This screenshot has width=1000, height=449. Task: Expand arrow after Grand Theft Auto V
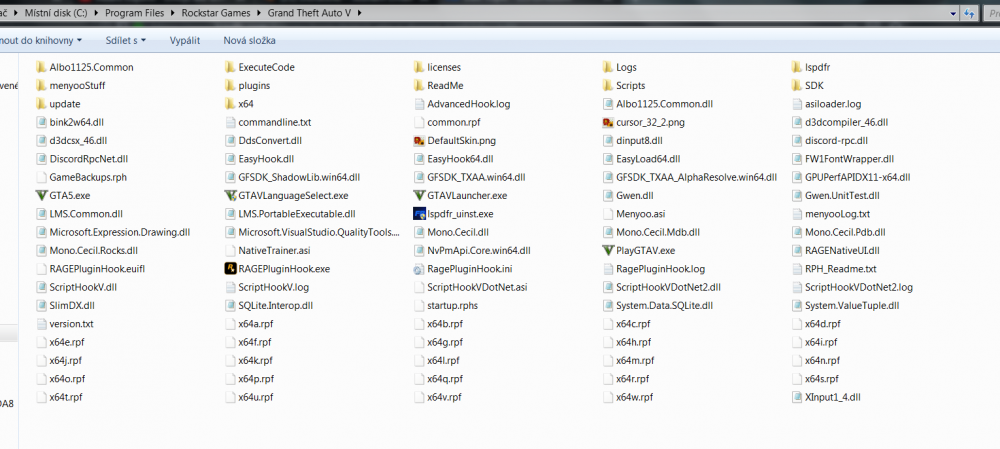pyautogui.click(x=359, y=13)
